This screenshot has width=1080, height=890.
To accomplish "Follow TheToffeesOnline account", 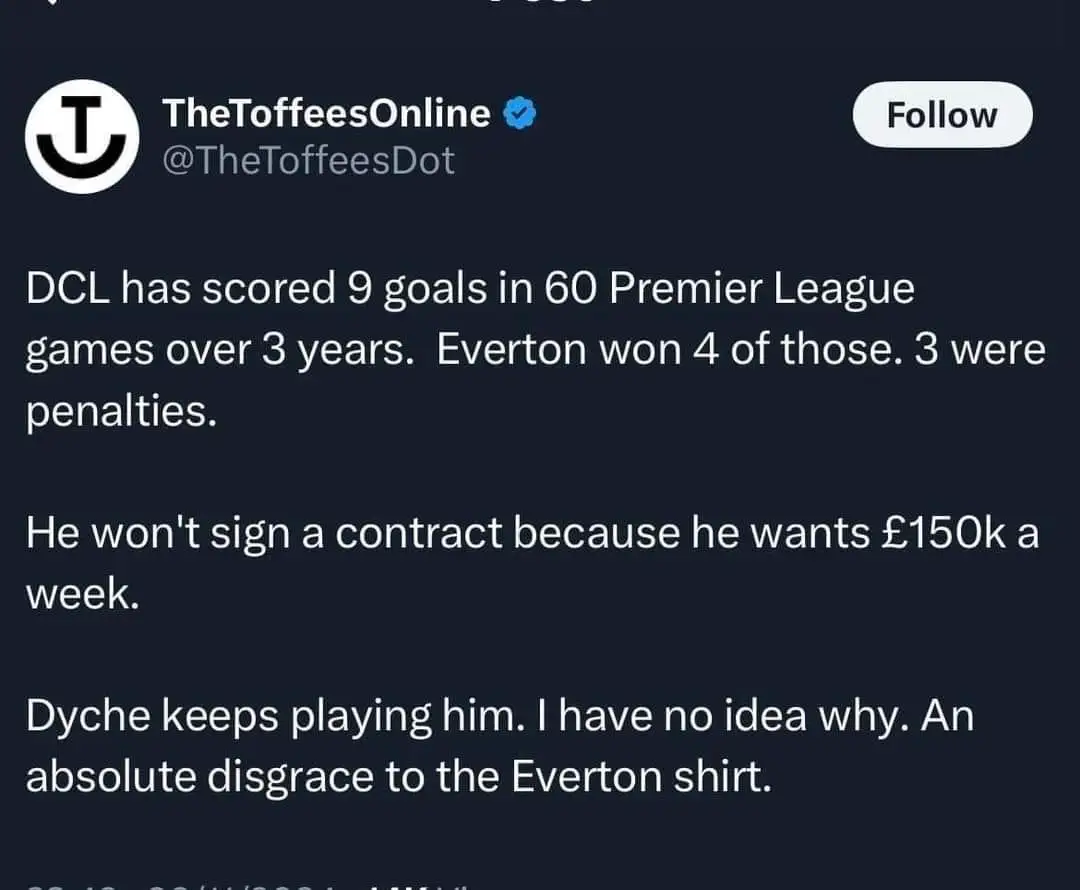I will tap(941, 115).
